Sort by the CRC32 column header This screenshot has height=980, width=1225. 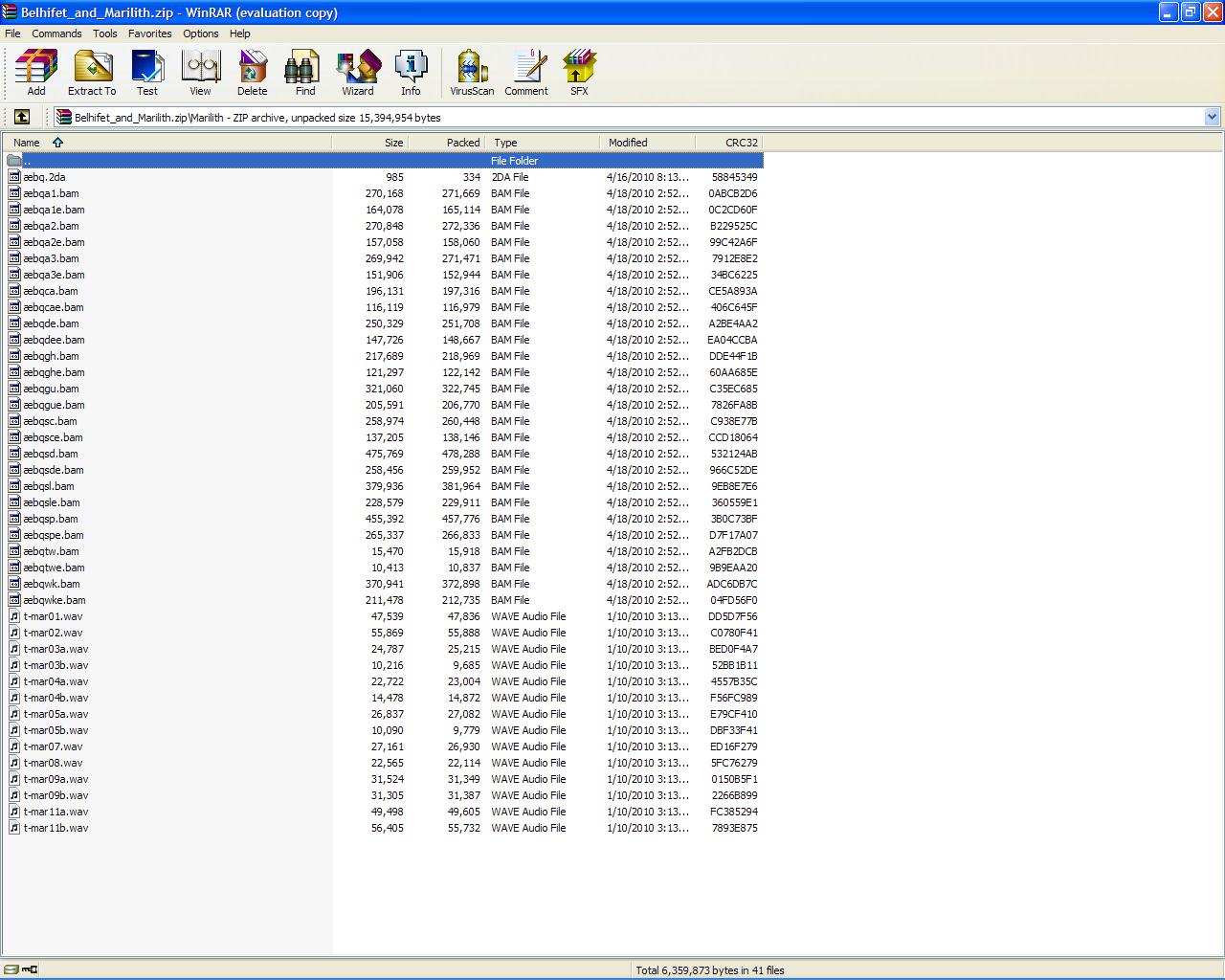point(729,143)
